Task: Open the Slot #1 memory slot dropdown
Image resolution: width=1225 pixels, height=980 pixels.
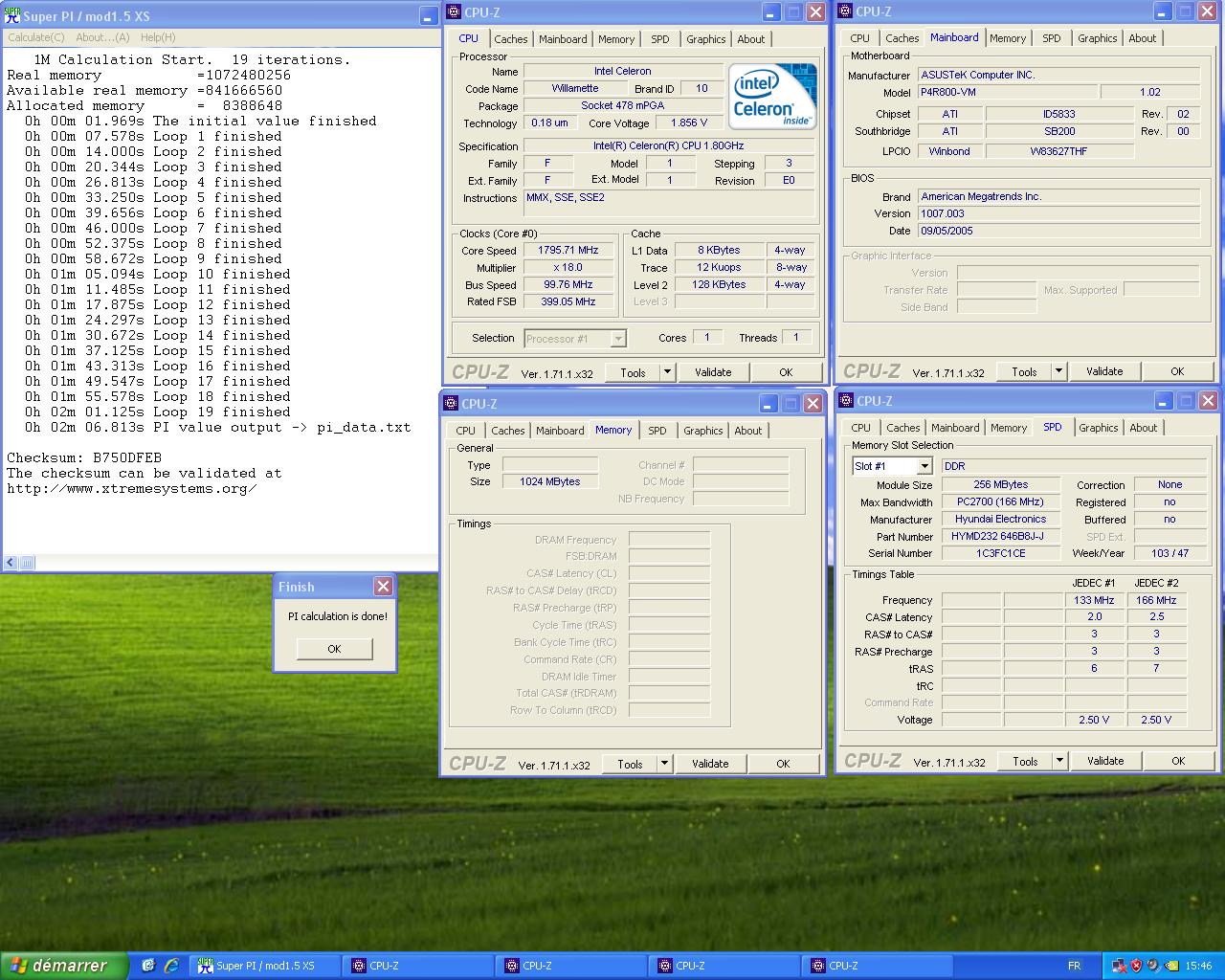Action: pyautogui.click(x=924, y=466)
